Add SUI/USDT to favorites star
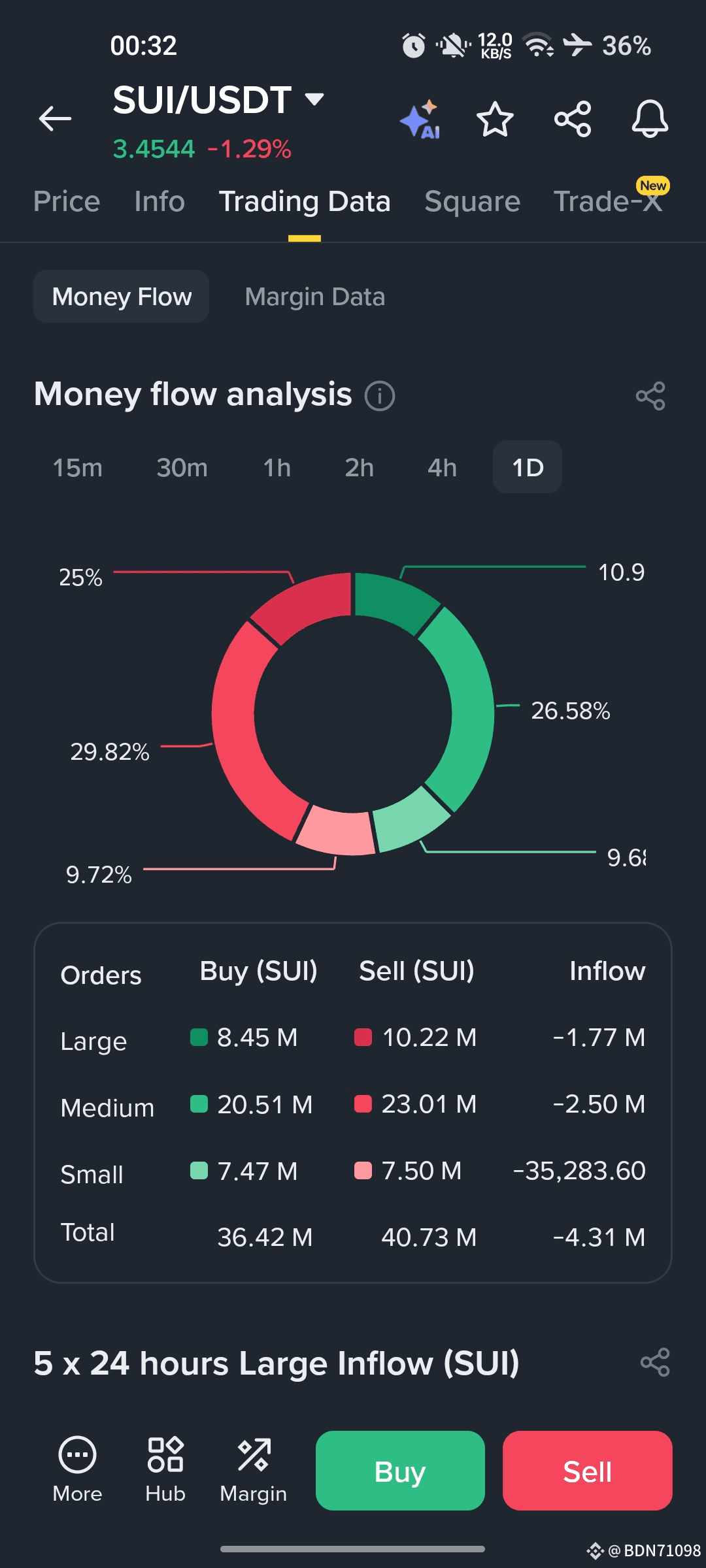Screen dimensions: 706x1568 tap(495, 119)
